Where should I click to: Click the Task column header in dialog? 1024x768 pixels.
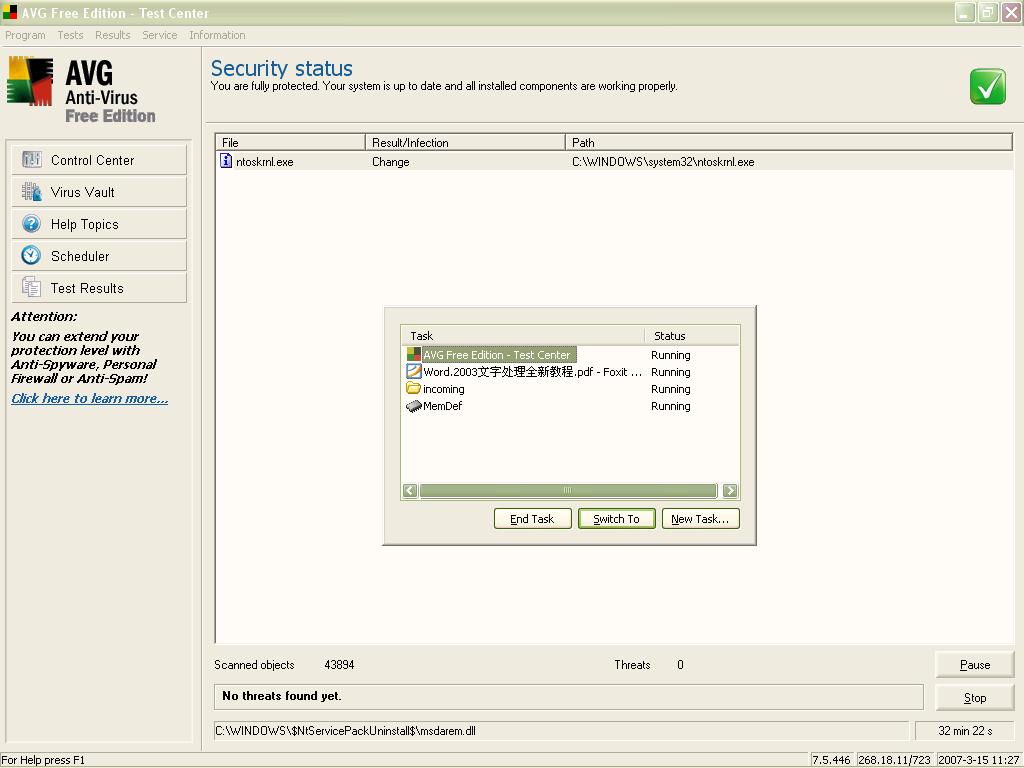(524, 336)
